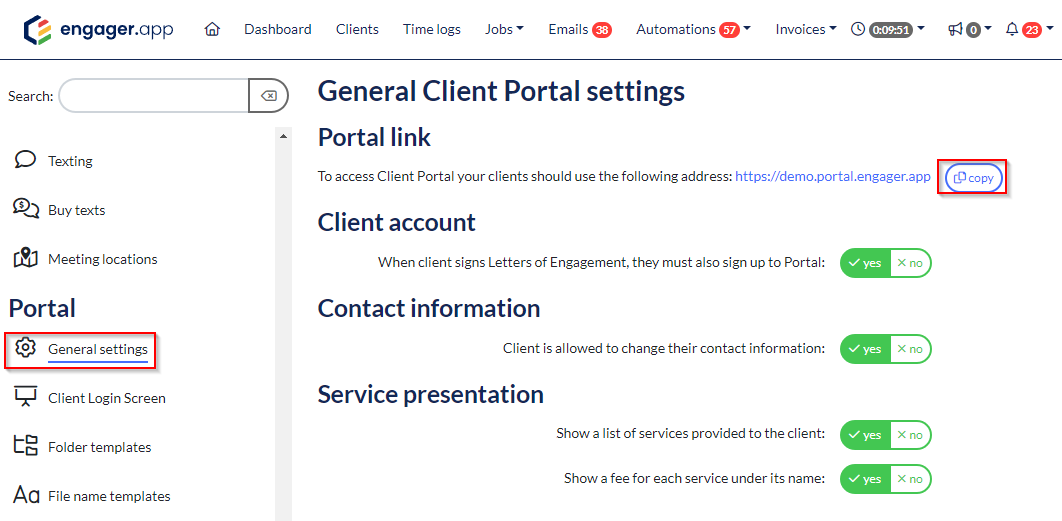The image size is (1062, 521).
Task: Disable client changing contact information toggle
Action: coord(910,349)
